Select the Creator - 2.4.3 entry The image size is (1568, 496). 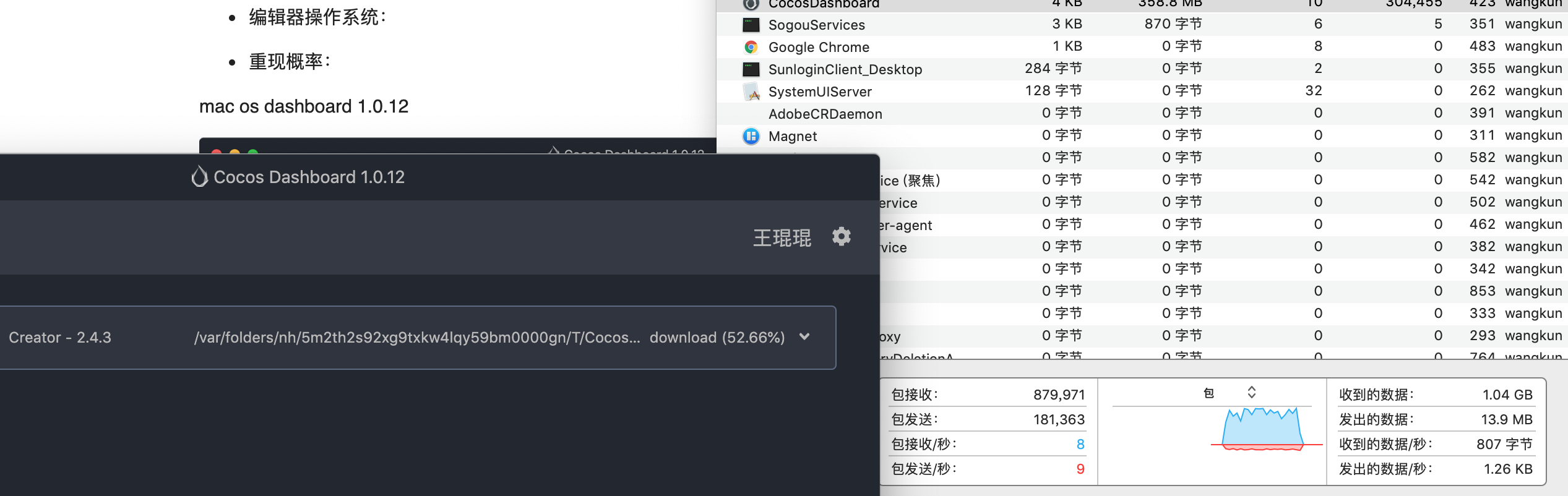tap(60, 338)
